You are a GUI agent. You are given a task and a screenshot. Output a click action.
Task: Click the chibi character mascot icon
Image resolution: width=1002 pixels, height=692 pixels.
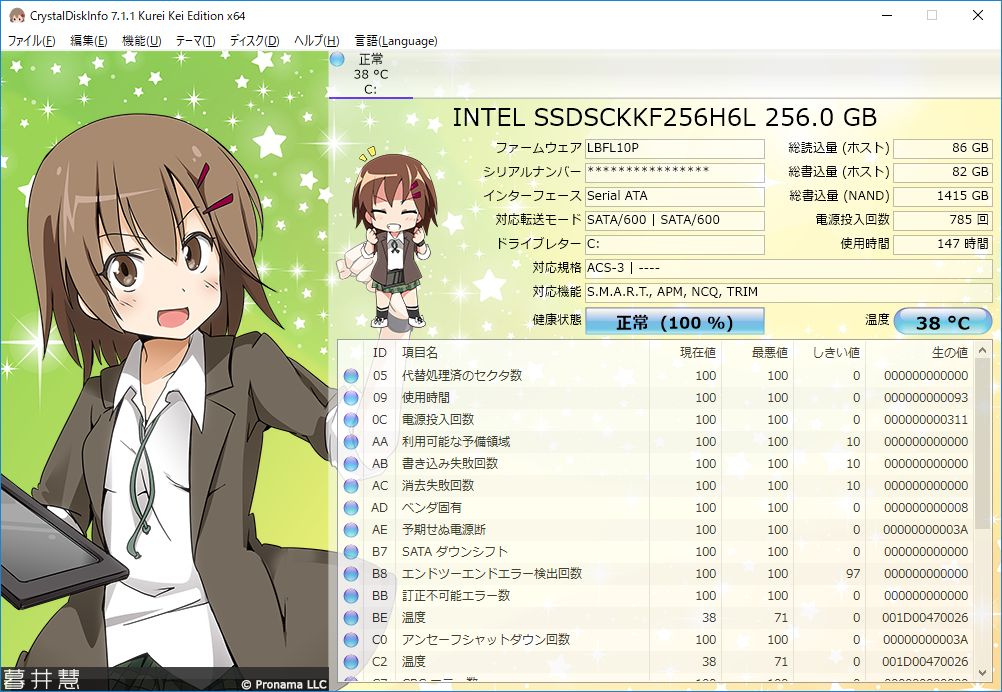coord(392,238)
